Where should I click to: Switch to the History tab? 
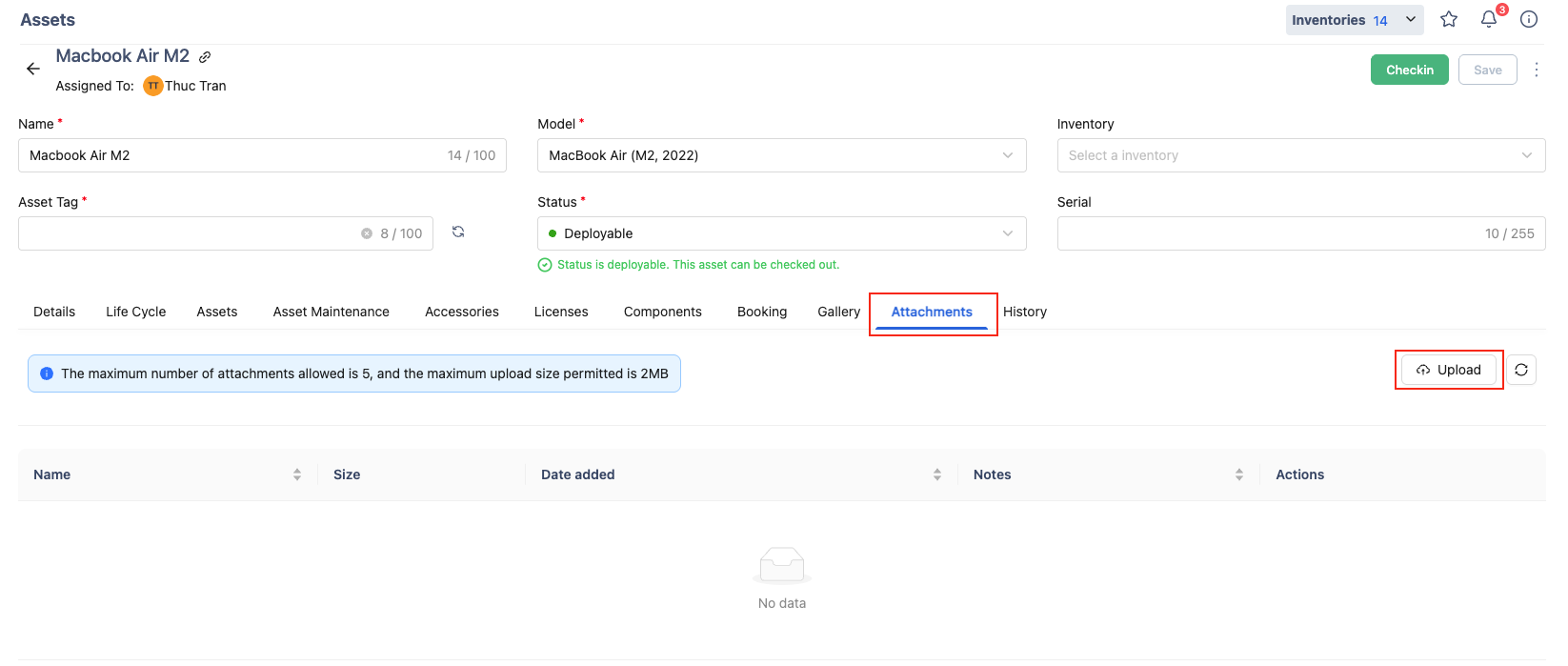tap(1025, 312)
